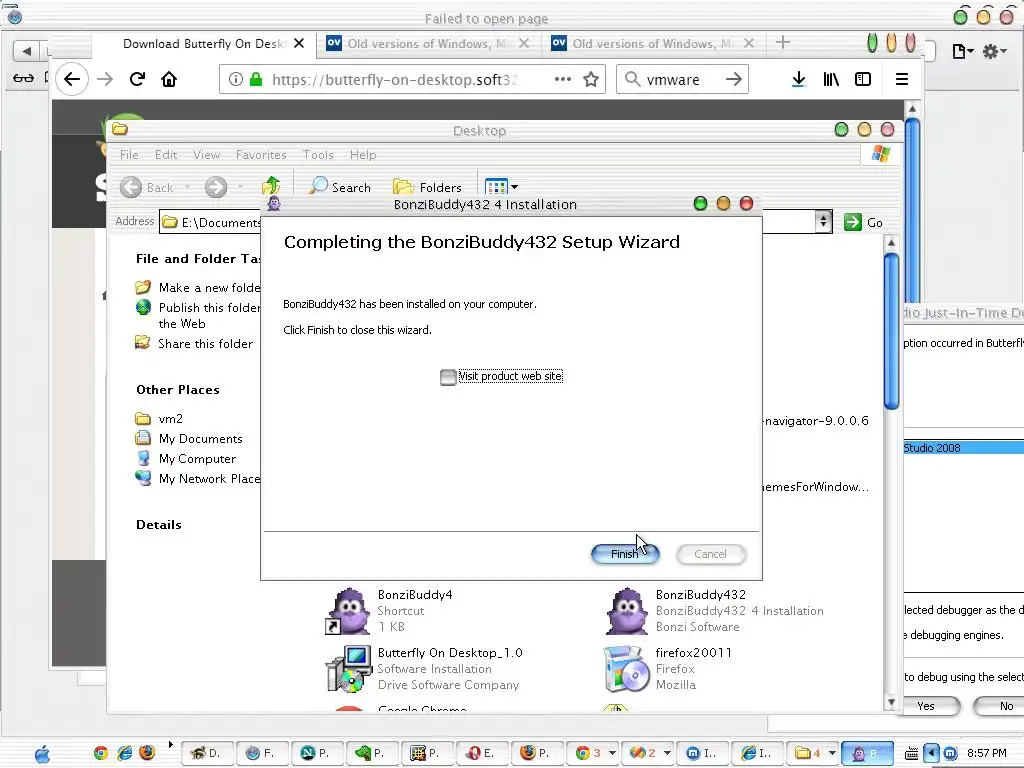
Task: Open Firefox home page
Action: click(169, 79)
